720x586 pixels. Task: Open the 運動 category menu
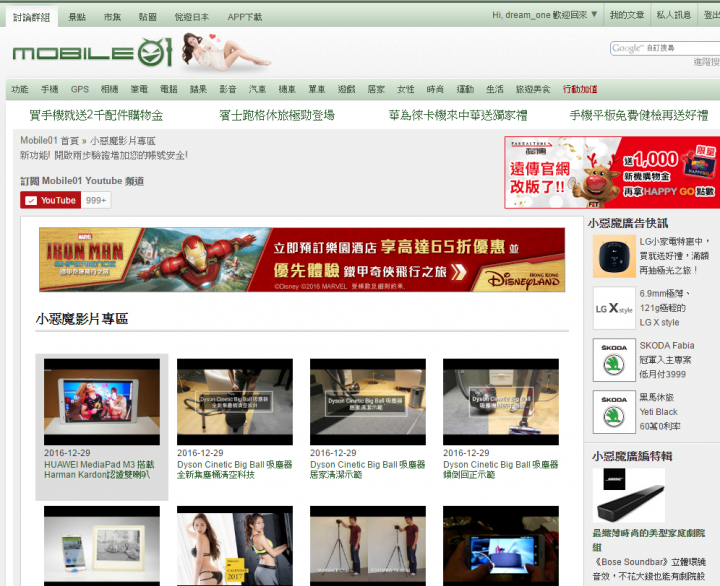[465, 89]
